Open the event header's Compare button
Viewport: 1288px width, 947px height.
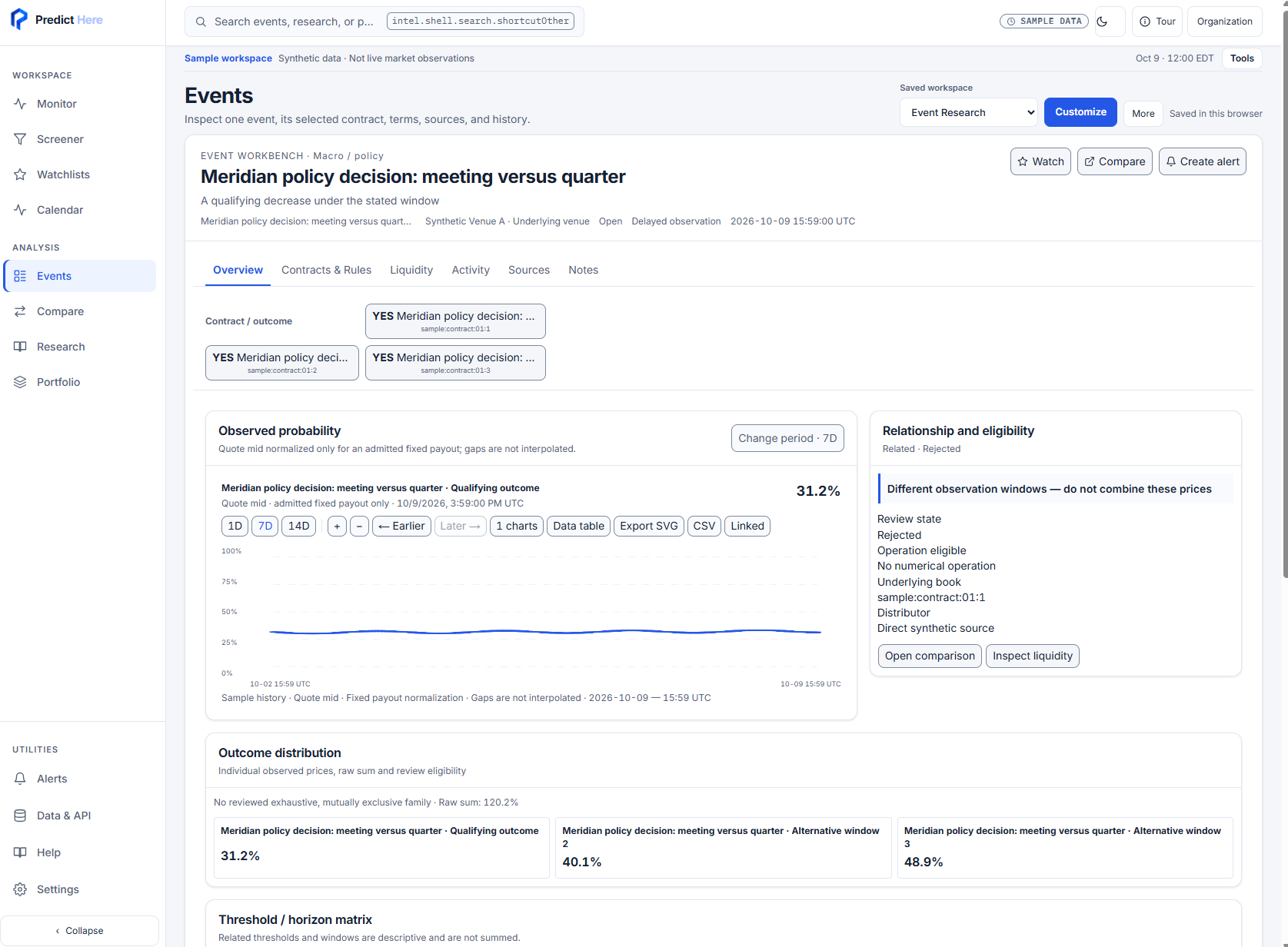coord(1114,161)
